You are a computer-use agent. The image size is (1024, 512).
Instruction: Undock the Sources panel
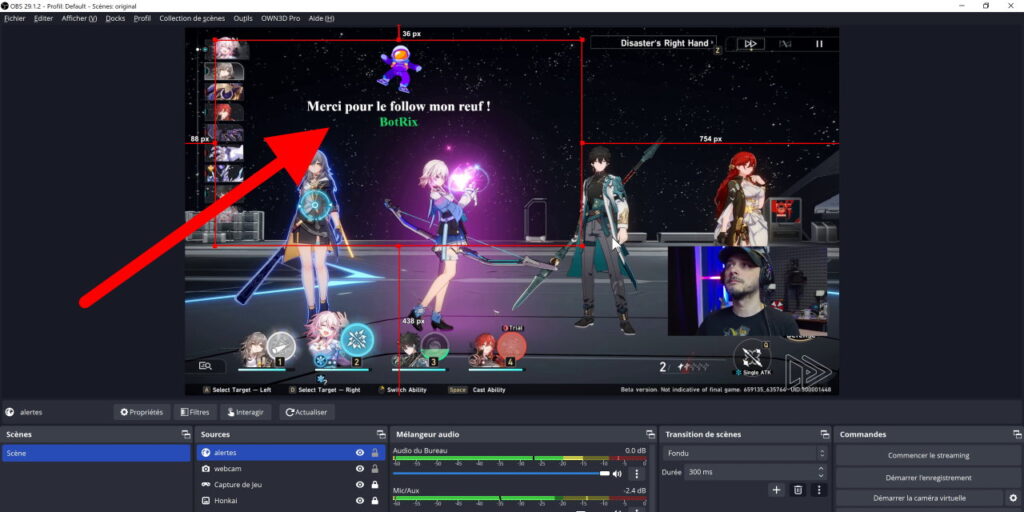(380, 434)
